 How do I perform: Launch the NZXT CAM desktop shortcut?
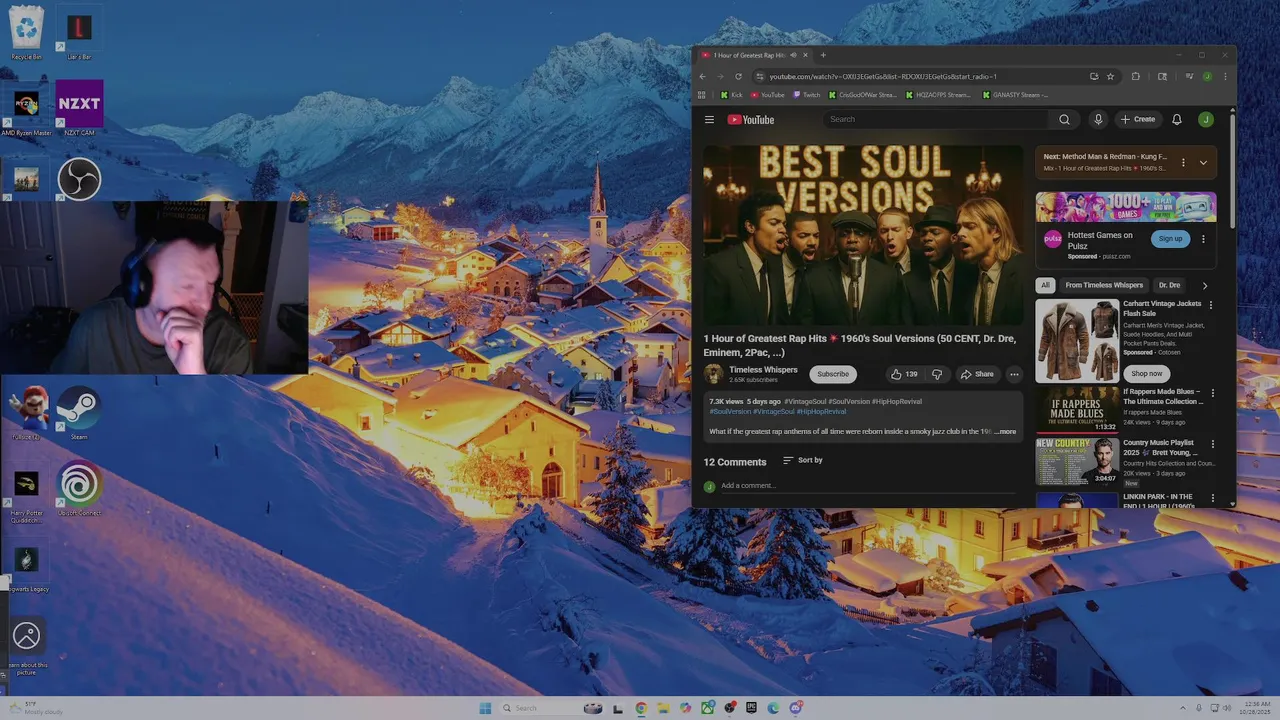point(79,108)
